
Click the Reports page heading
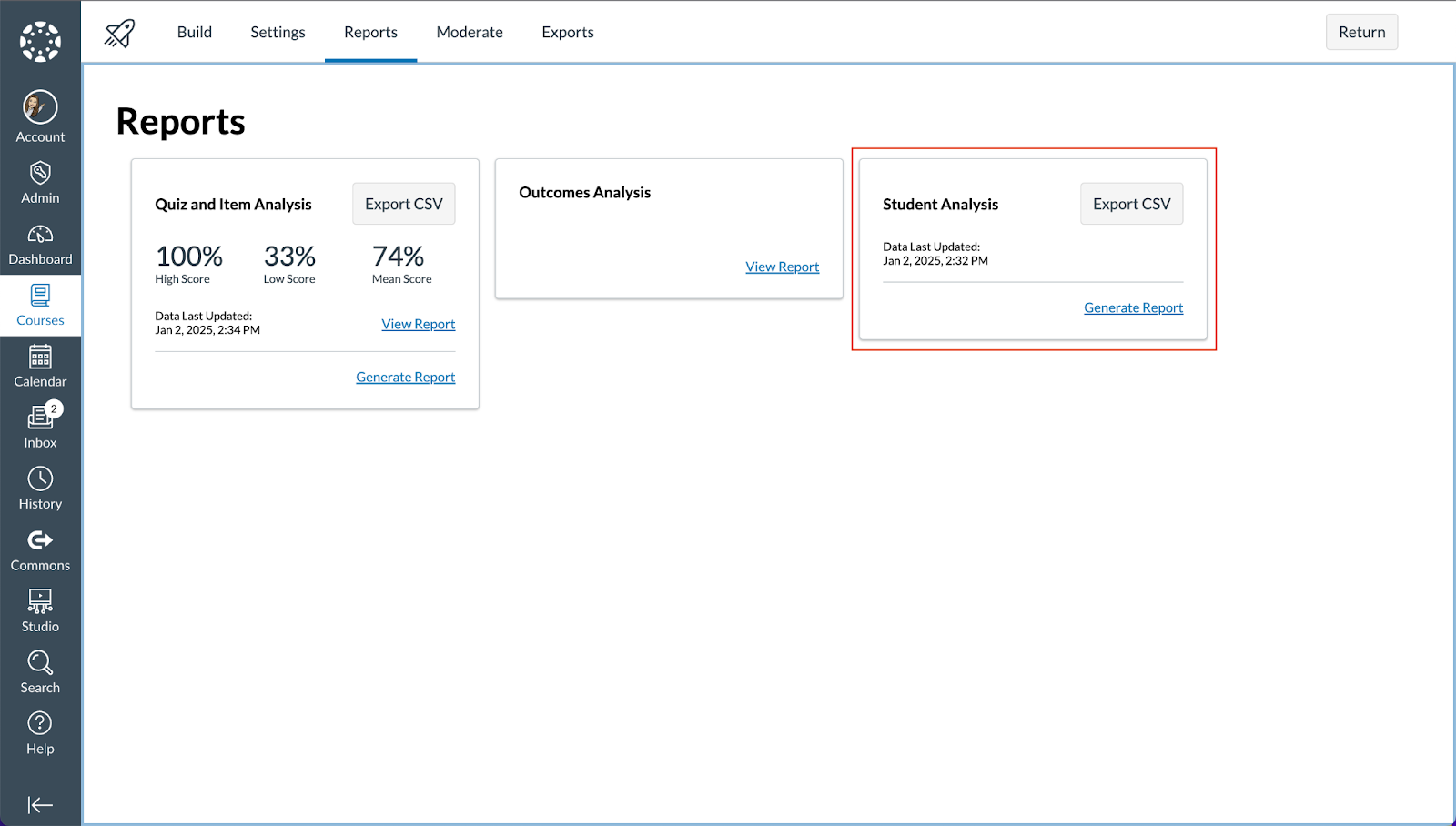click(x=181, y=122)
